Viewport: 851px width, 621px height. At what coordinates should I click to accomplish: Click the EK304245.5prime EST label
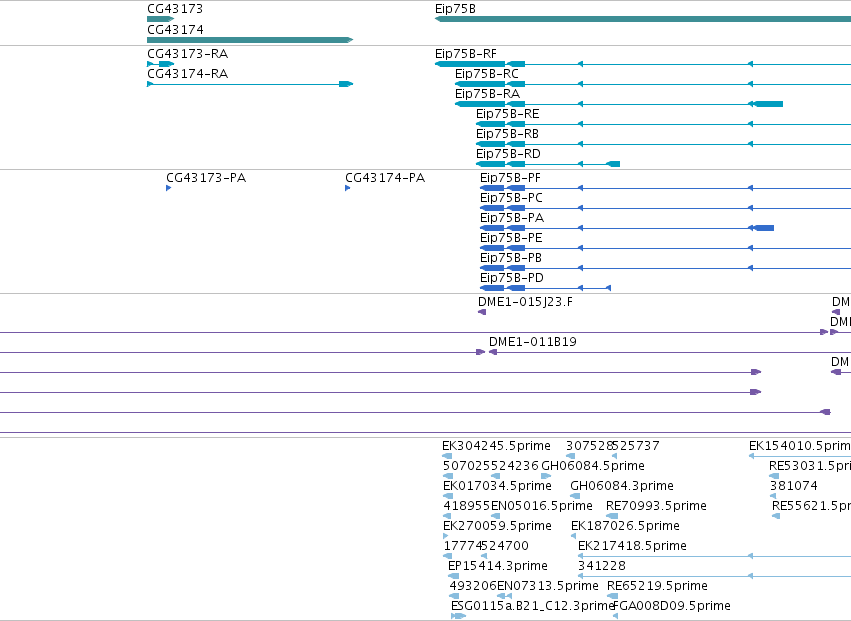tap(497, 446)
